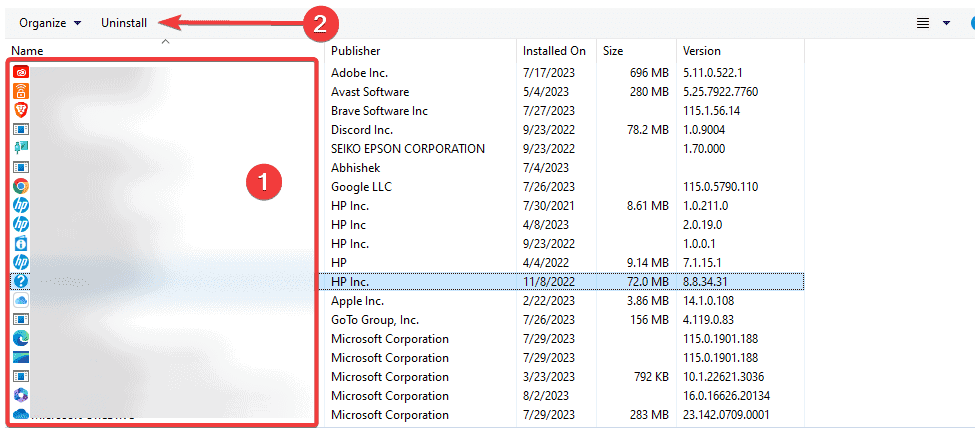Click the Epson program icon
975x428 pixels.
[21, 148]
